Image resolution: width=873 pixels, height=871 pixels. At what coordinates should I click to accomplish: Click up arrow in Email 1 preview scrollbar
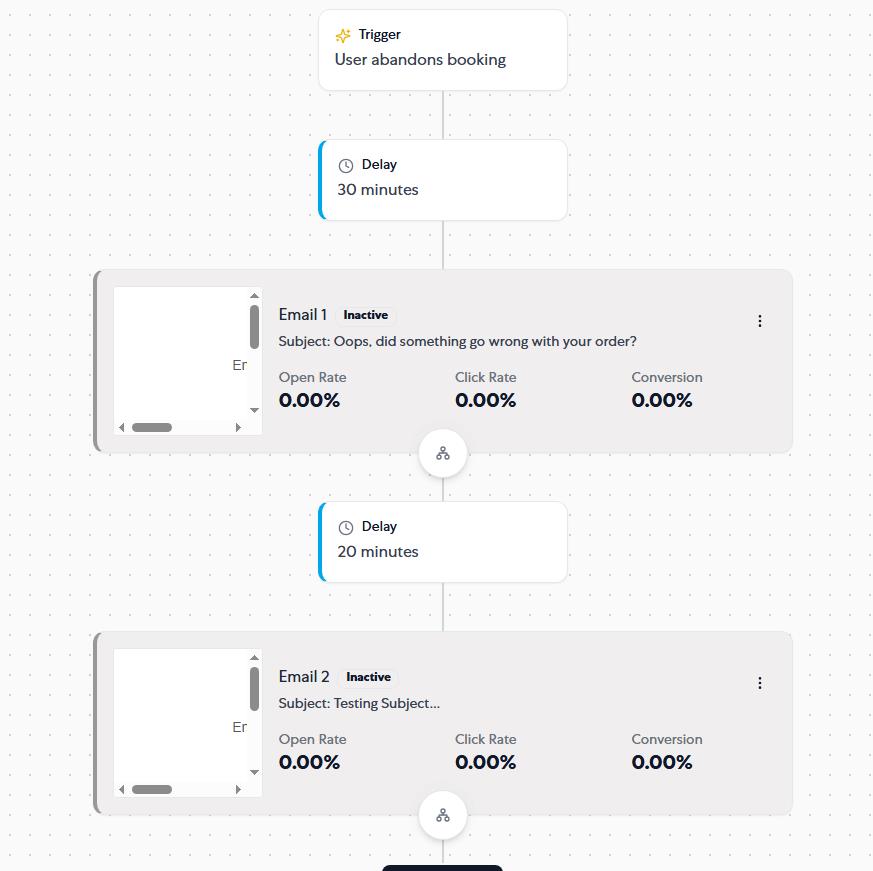(254, 295)
